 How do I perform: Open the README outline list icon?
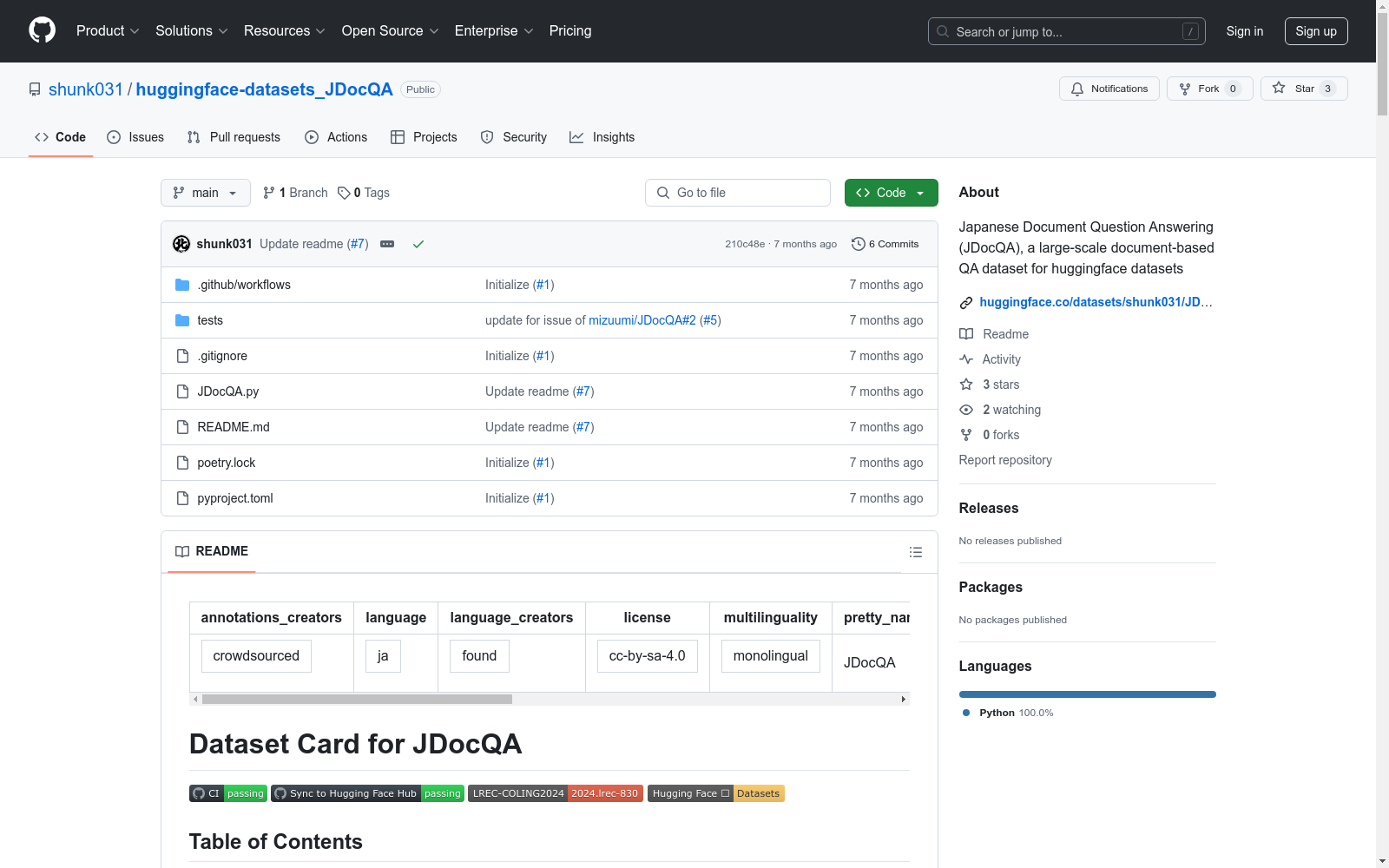pos(915,552)
